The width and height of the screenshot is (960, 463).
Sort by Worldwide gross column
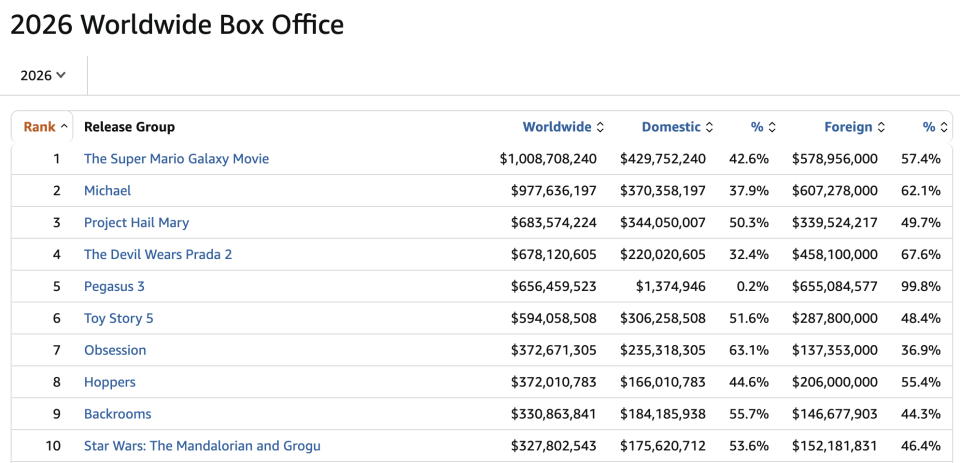pos(557,127)
